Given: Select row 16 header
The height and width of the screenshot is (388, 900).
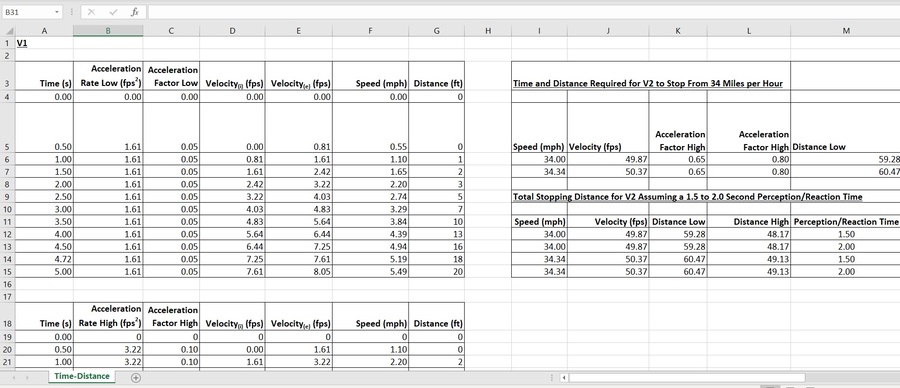Looking at the screenshot, I should 7,284.
